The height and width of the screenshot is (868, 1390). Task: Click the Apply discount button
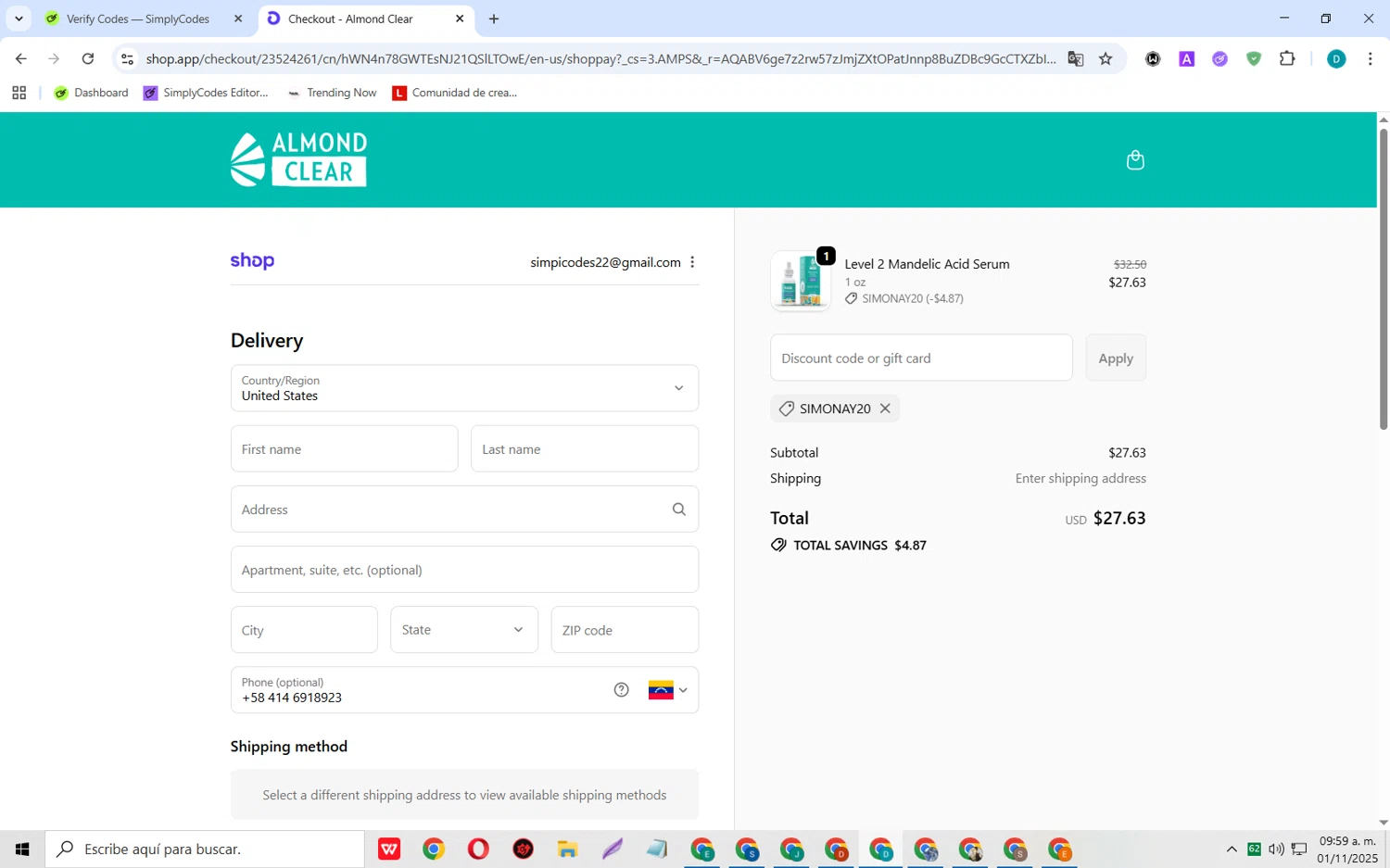tap(1116, 359)
